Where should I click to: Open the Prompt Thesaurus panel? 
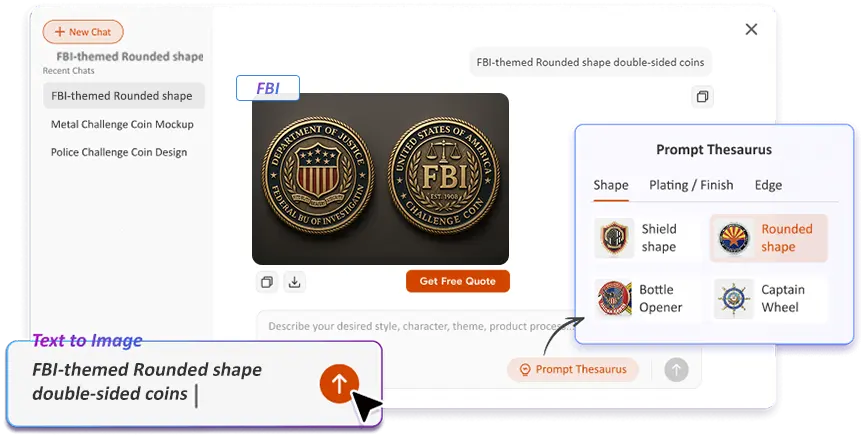coord(573,369)
